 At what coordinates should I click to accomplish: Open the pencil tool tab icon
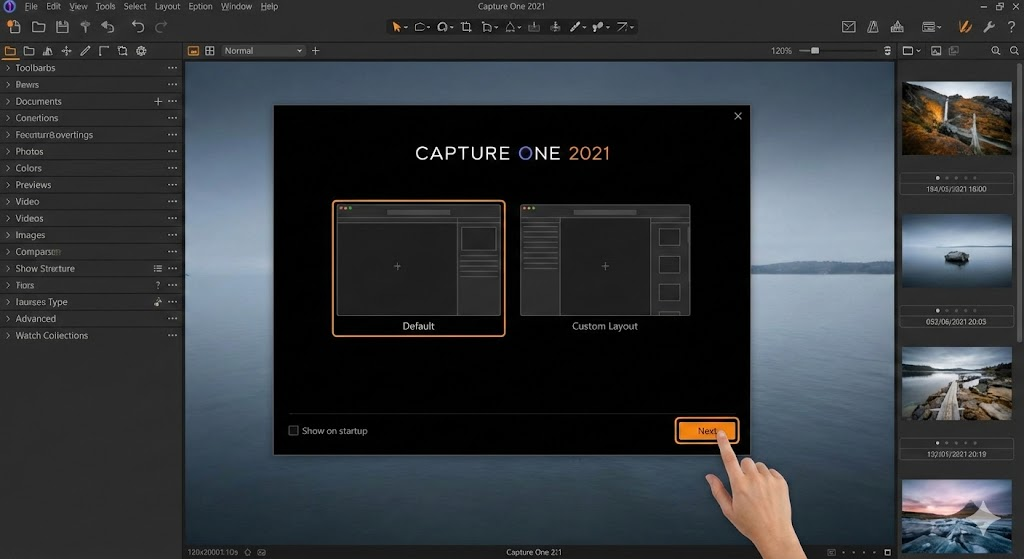85,50
